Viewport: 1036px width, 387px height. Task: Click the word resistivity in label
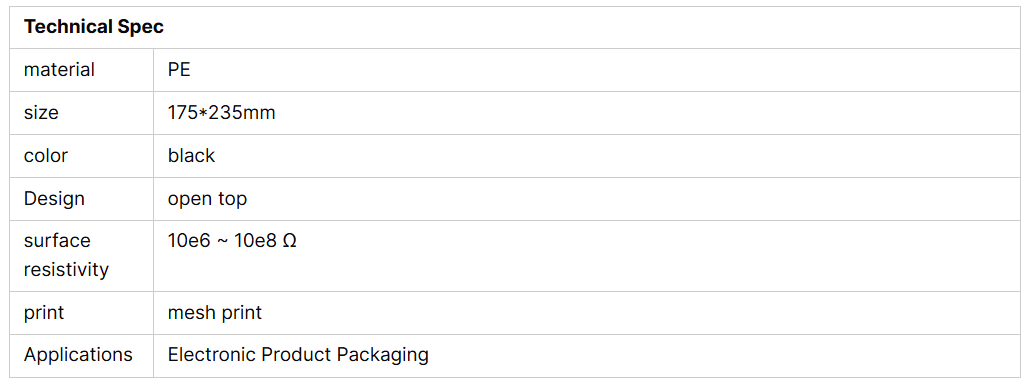pos(66,269)
